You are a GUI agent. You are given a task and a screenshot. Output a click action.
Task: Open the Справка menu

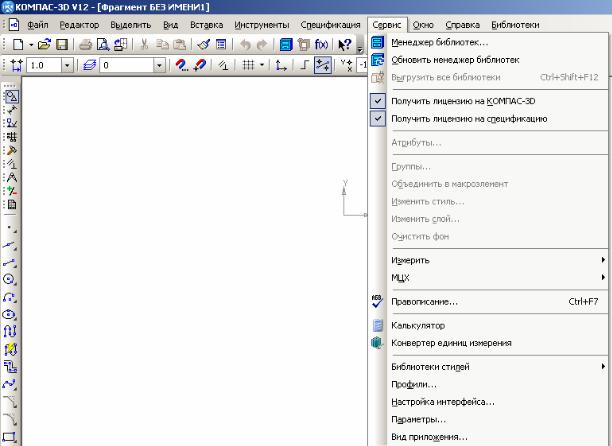pos(463,25)
